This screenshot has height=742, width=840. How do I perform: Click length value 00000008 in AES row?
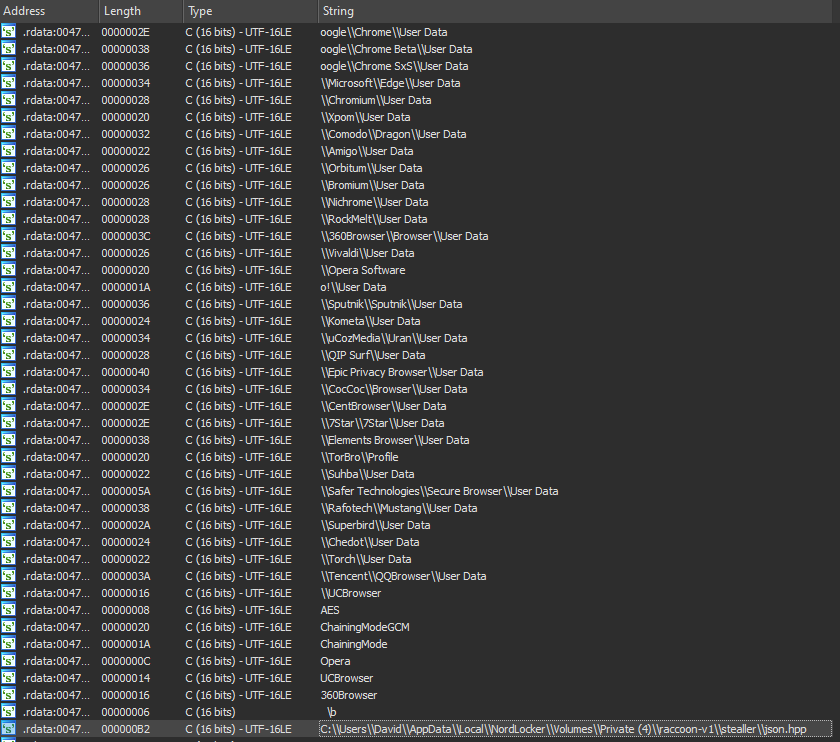click(126, 610)
